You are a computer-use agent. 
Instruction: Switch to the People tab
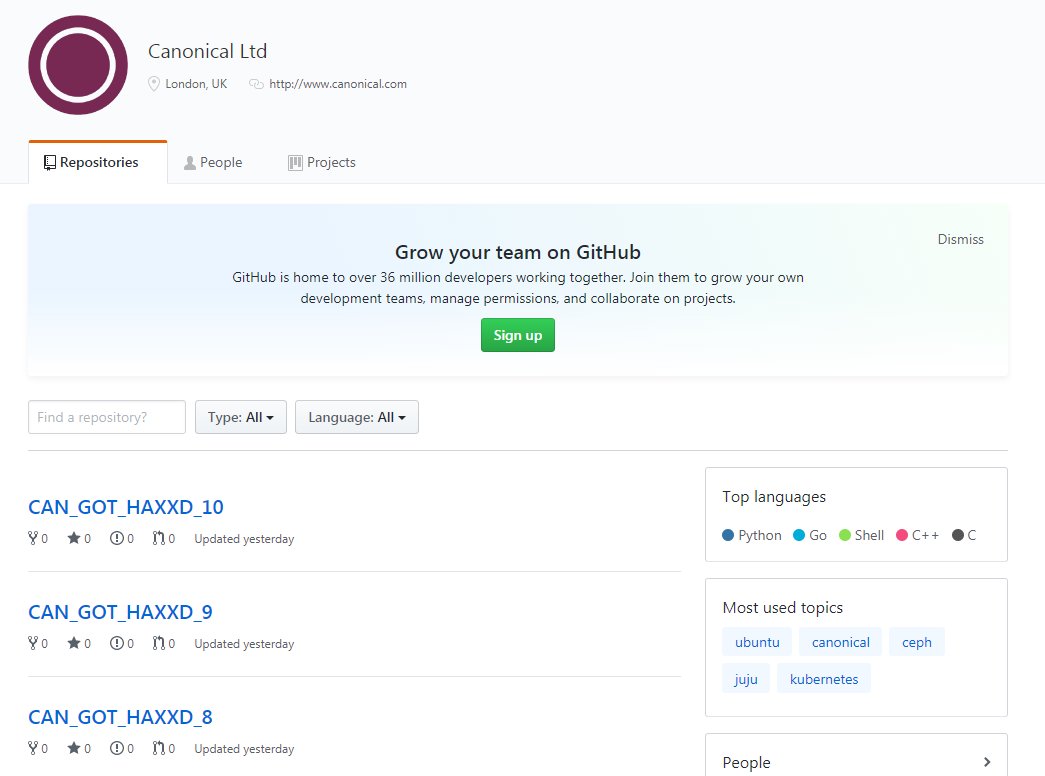213,163
